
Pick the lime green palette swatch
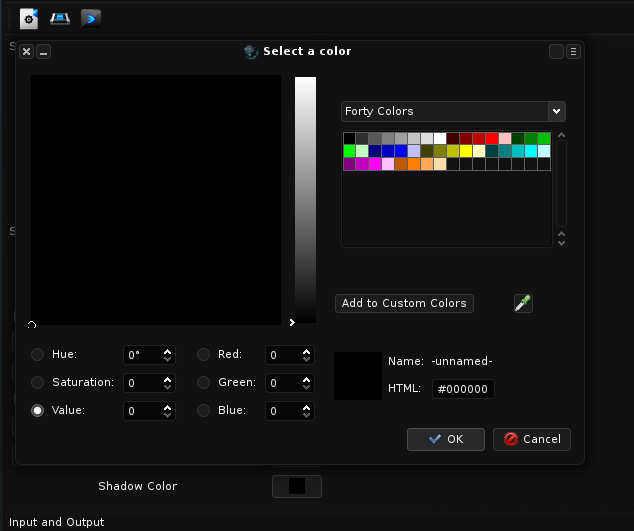coord(349,151)
